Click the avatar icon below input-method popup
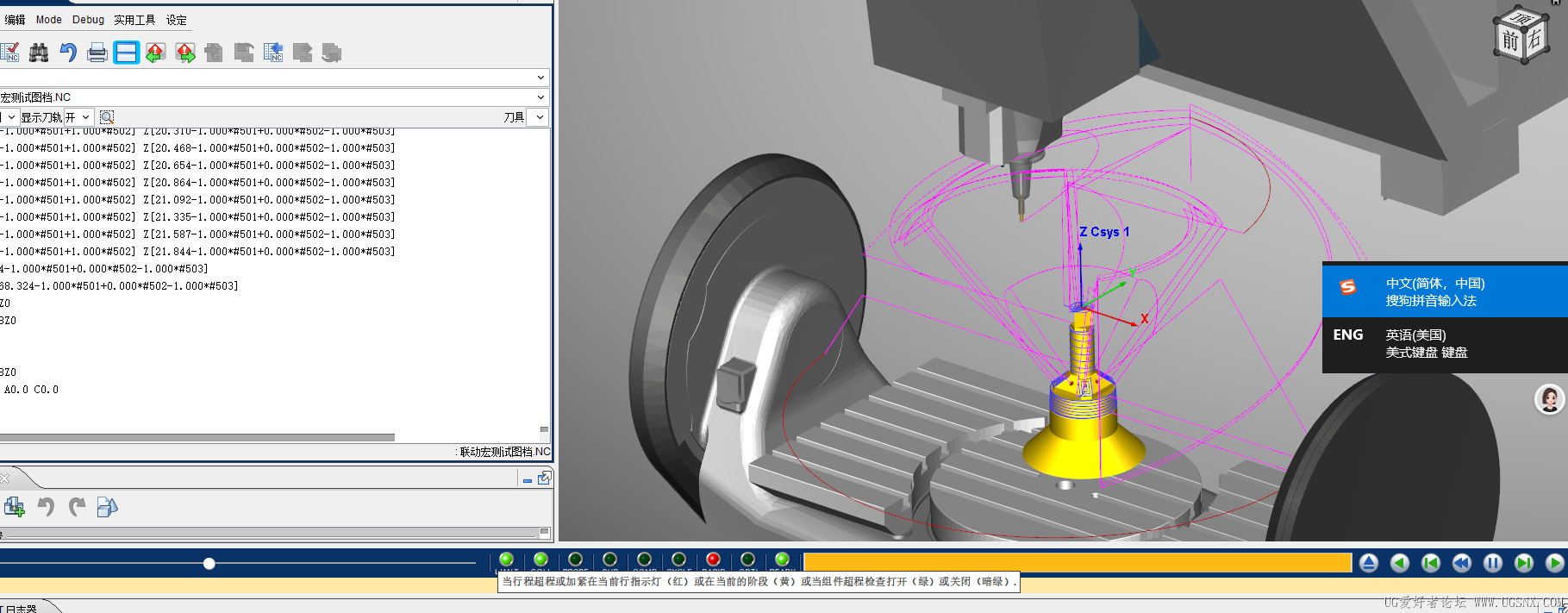Image resolution: width=1568 pixels, height=613 pixels. tap(1549, 399)
